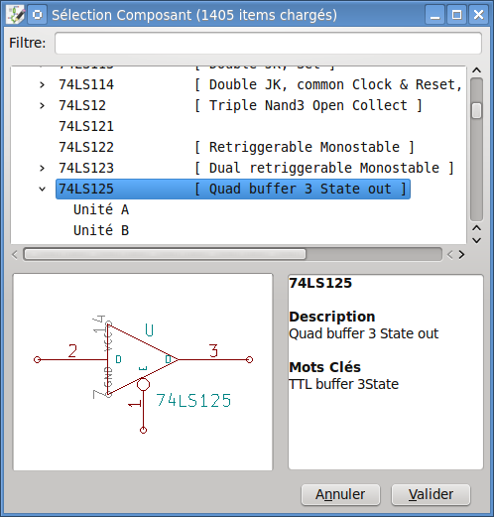The width and height of the screenshot is (494, 517).
Task: Click the vertical scrollbar down arrow
Action: 477,240
